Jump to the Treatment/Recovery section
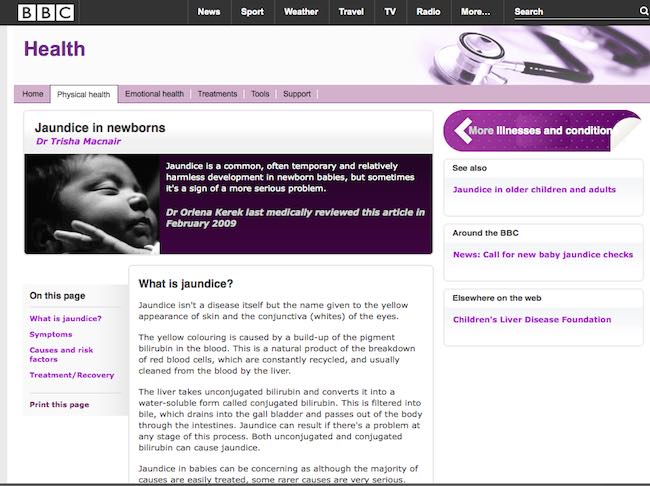Screen dimensions: 650x486 (72, 375)
